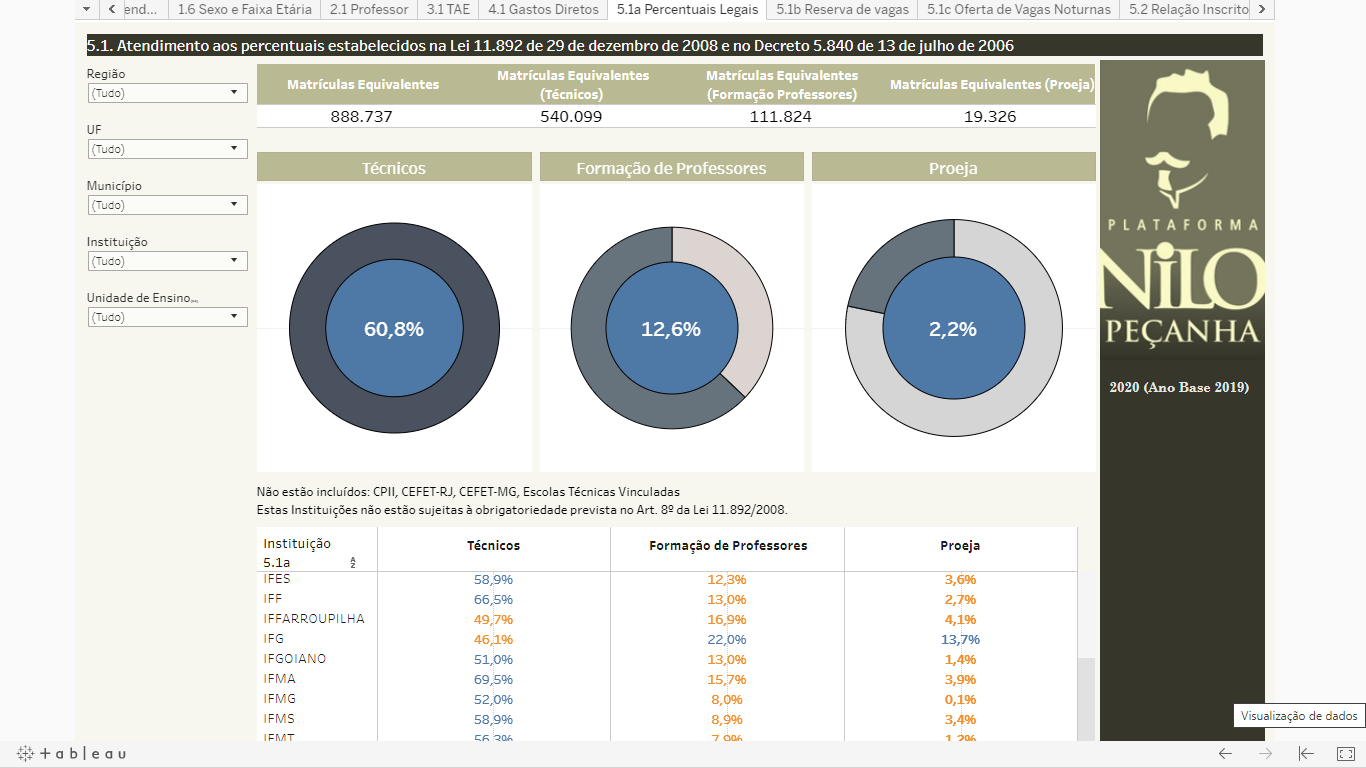Click the sort icon beside Instituição header
The image size is (1366, 768).
coord(352,563)
